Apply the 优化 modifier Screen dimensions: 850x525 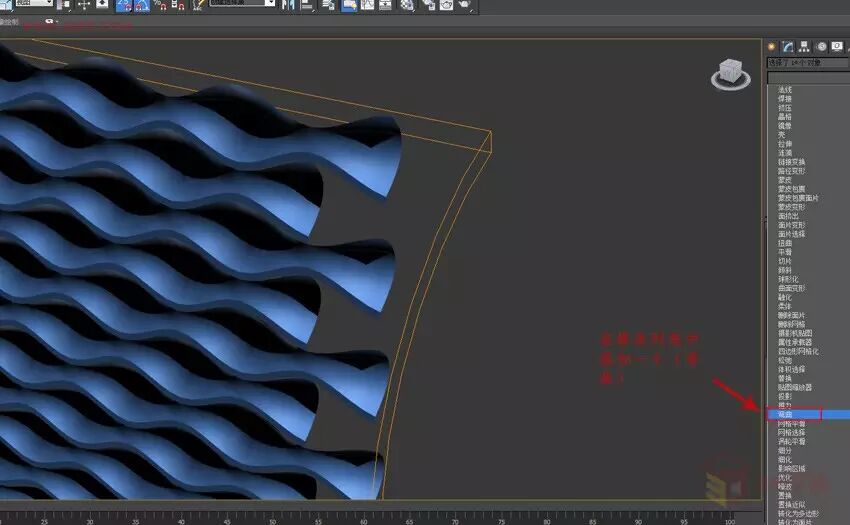pos(785,477)
